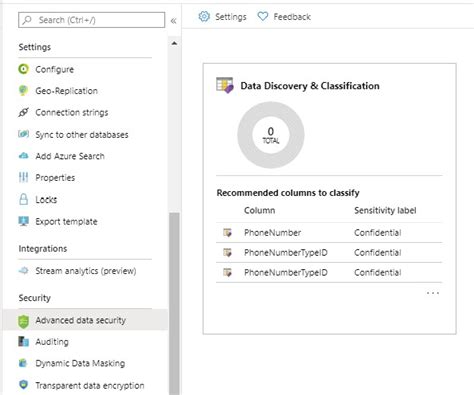
Task: Click the Sync to other databases icon
Action: pos(23,134)
